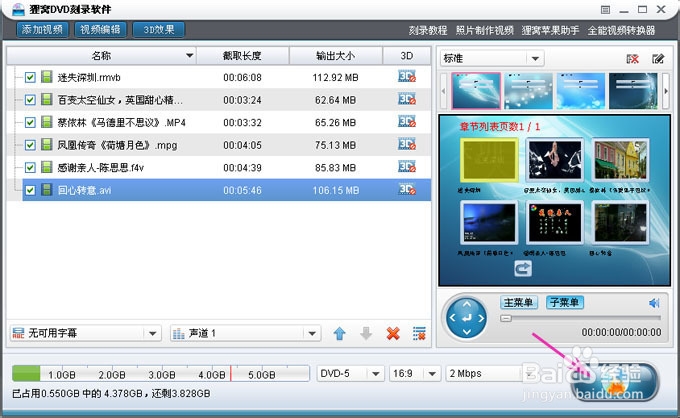Click the remove menu template icon
Image resolution: width=680 pixels, height=418 pixels.
point(633,59)
